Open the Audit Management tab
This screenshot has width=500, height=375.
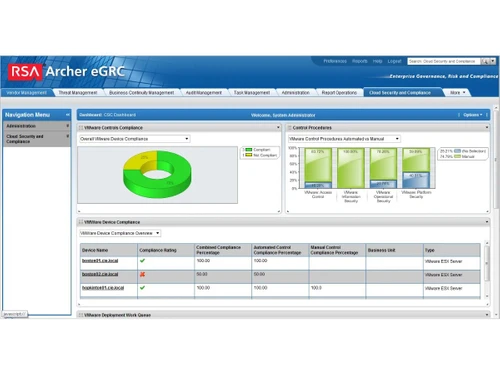204,93
